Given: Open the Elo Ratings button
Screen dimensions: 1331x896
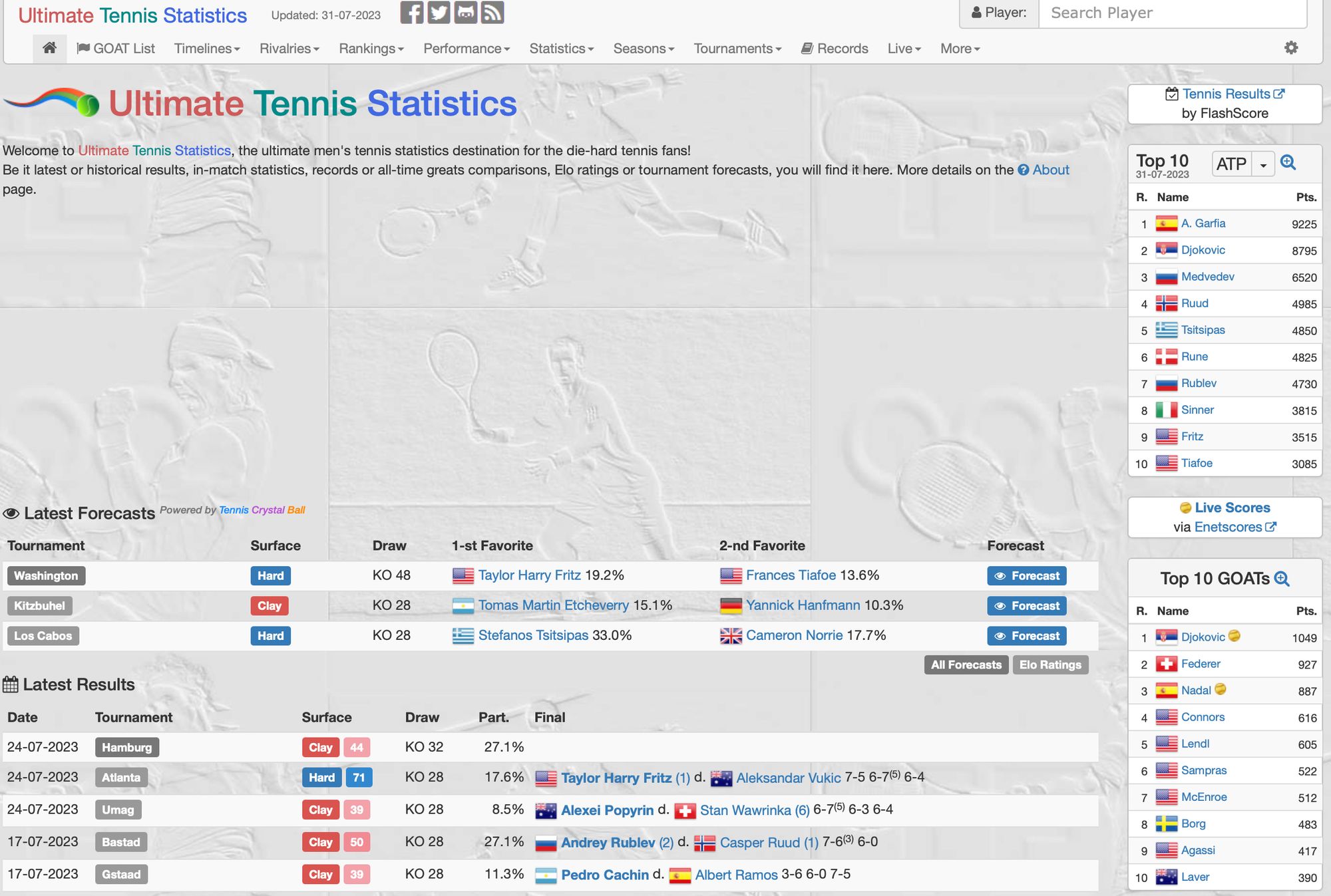Looking at the screenshot, I should click(x=1049, y=665).
